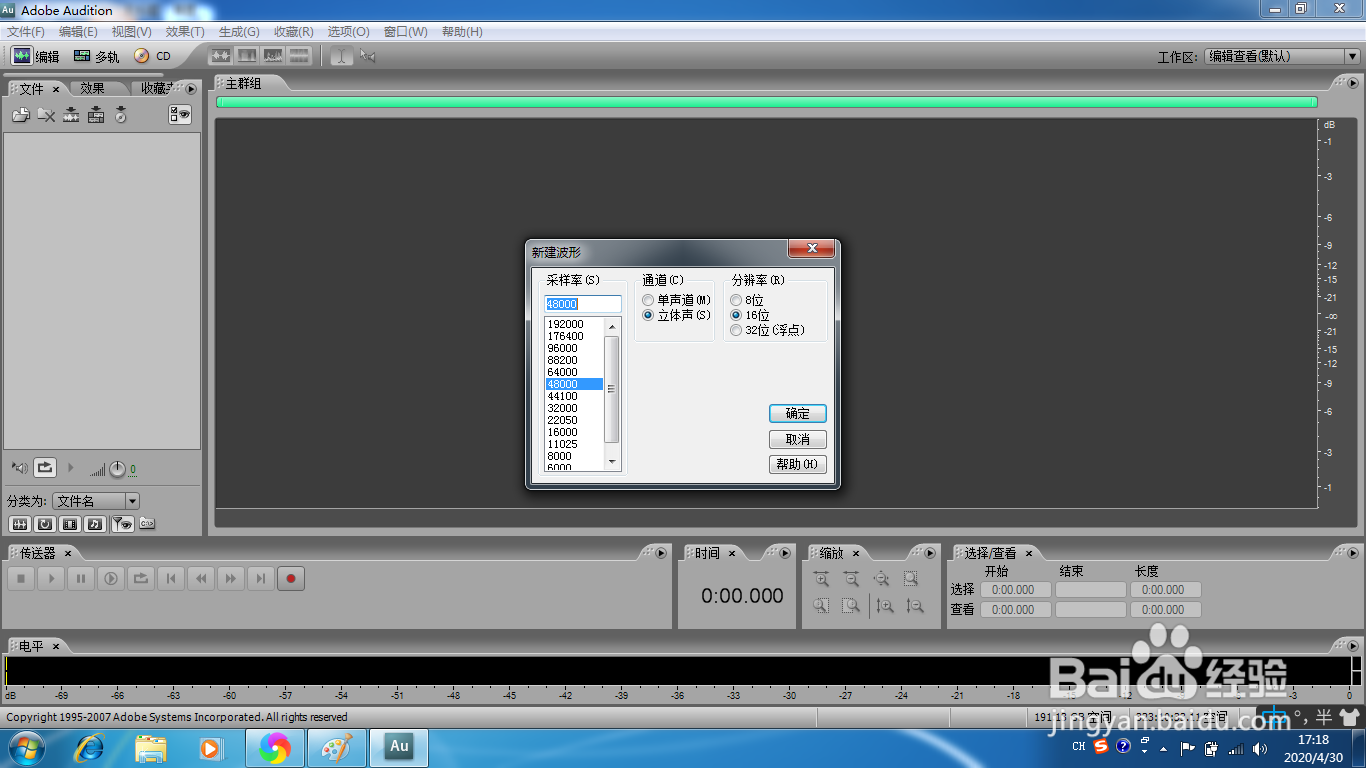The height and width of the screenshot is (768, 1366).
Task: Click the Pause button in Transport
Action: coord(82,578)
